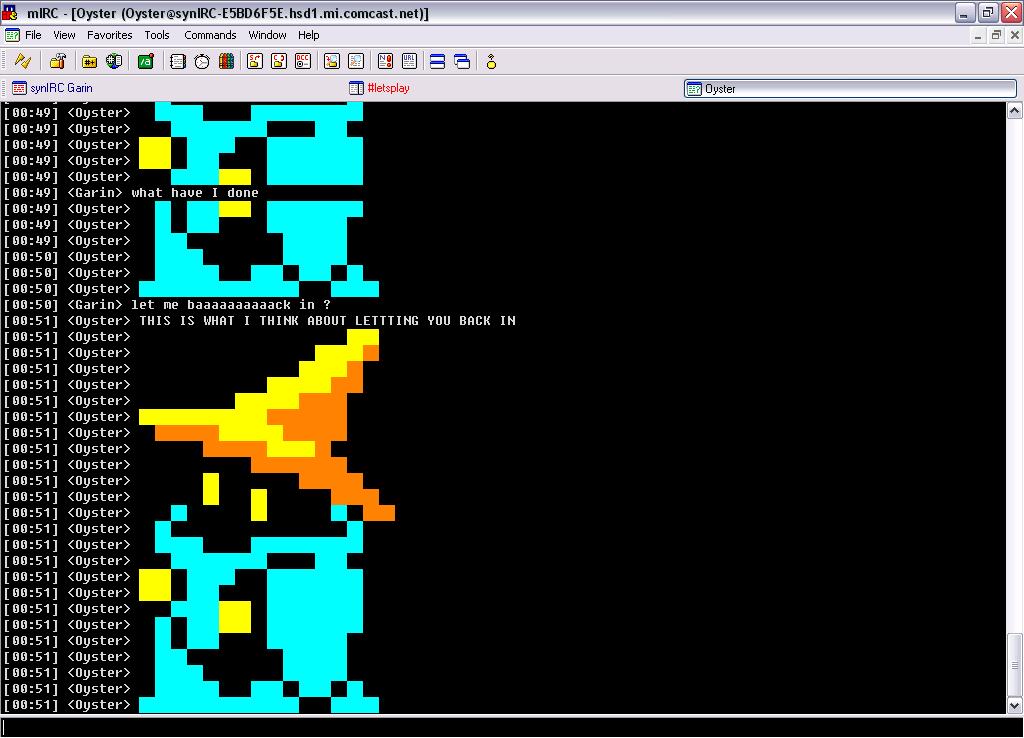Restore the Oyster child window
This screenshot has height=738, width=1024.
(x=996, y=35)
